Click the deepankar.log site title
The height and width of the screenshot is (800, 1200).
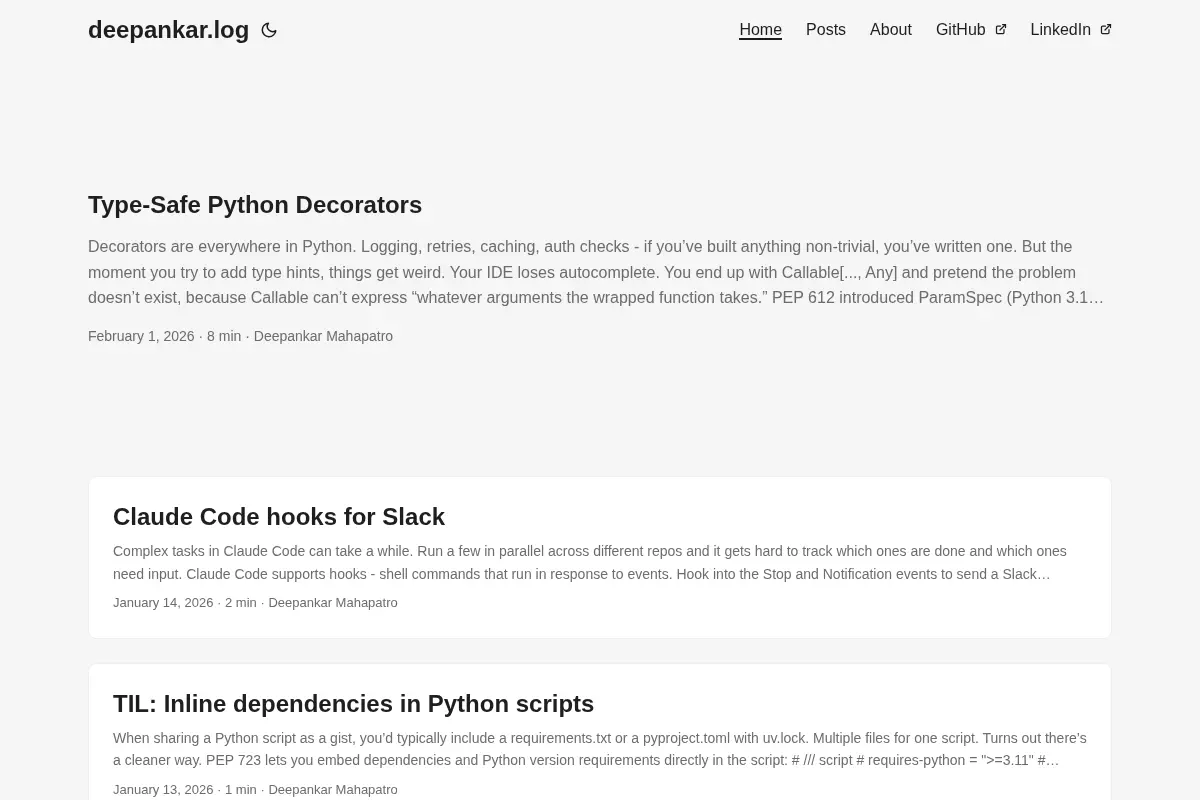tap(168, 30)
